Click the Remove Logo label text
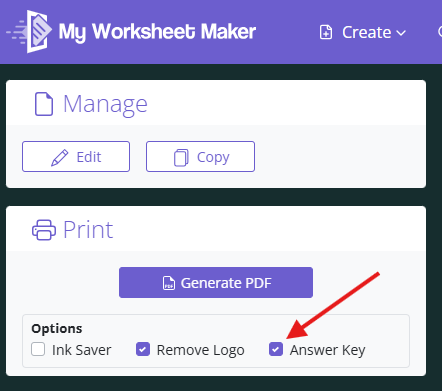Screen dimensions: 442x391 pos(201,351)
